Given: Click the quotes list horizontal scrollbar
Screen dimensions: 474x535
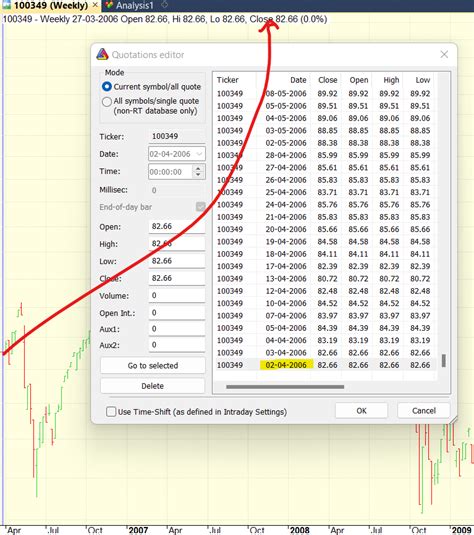Looking at the screenshot, I should [x=285, y=387].
